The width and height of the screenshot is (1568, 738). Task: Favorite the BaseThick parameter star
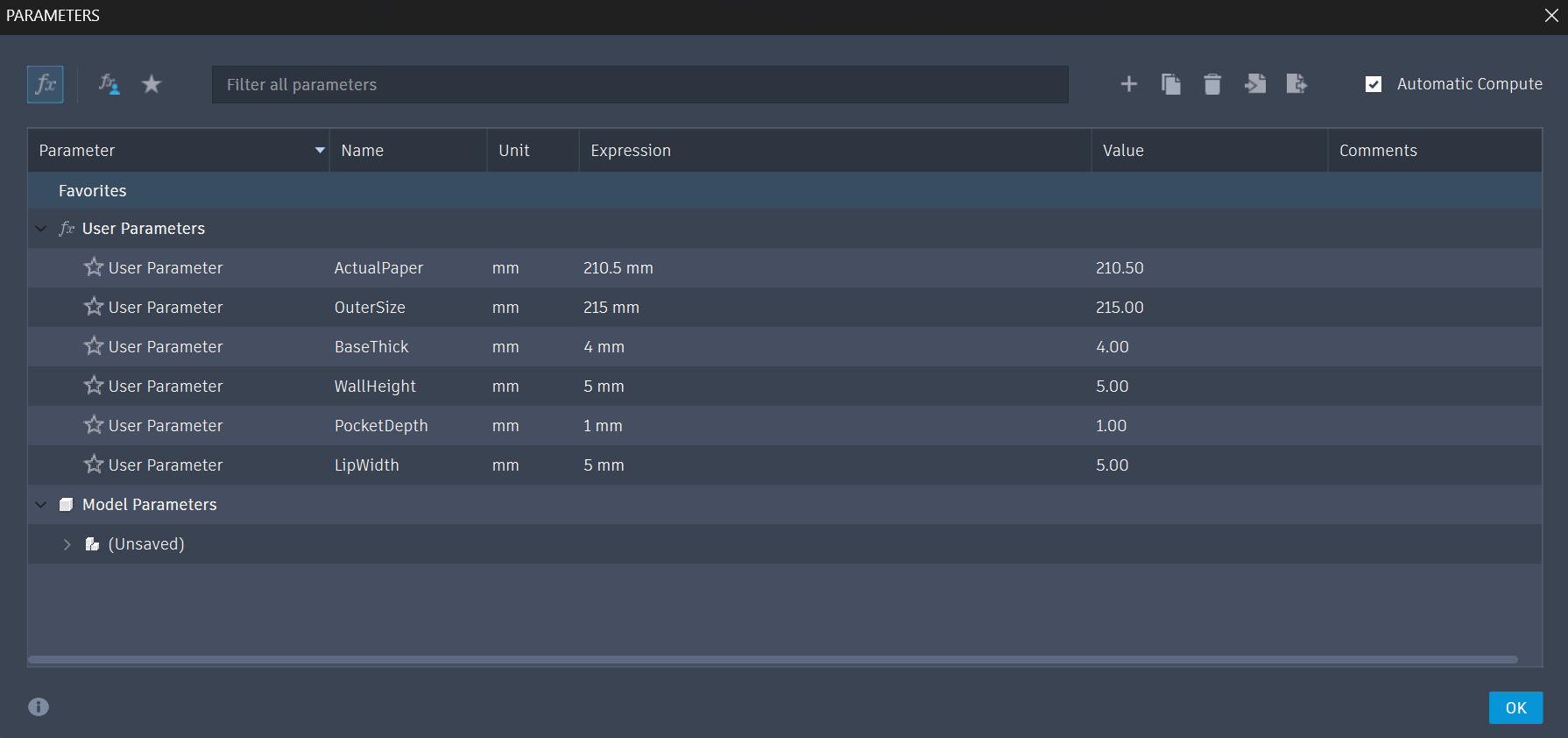coord(94,346)
